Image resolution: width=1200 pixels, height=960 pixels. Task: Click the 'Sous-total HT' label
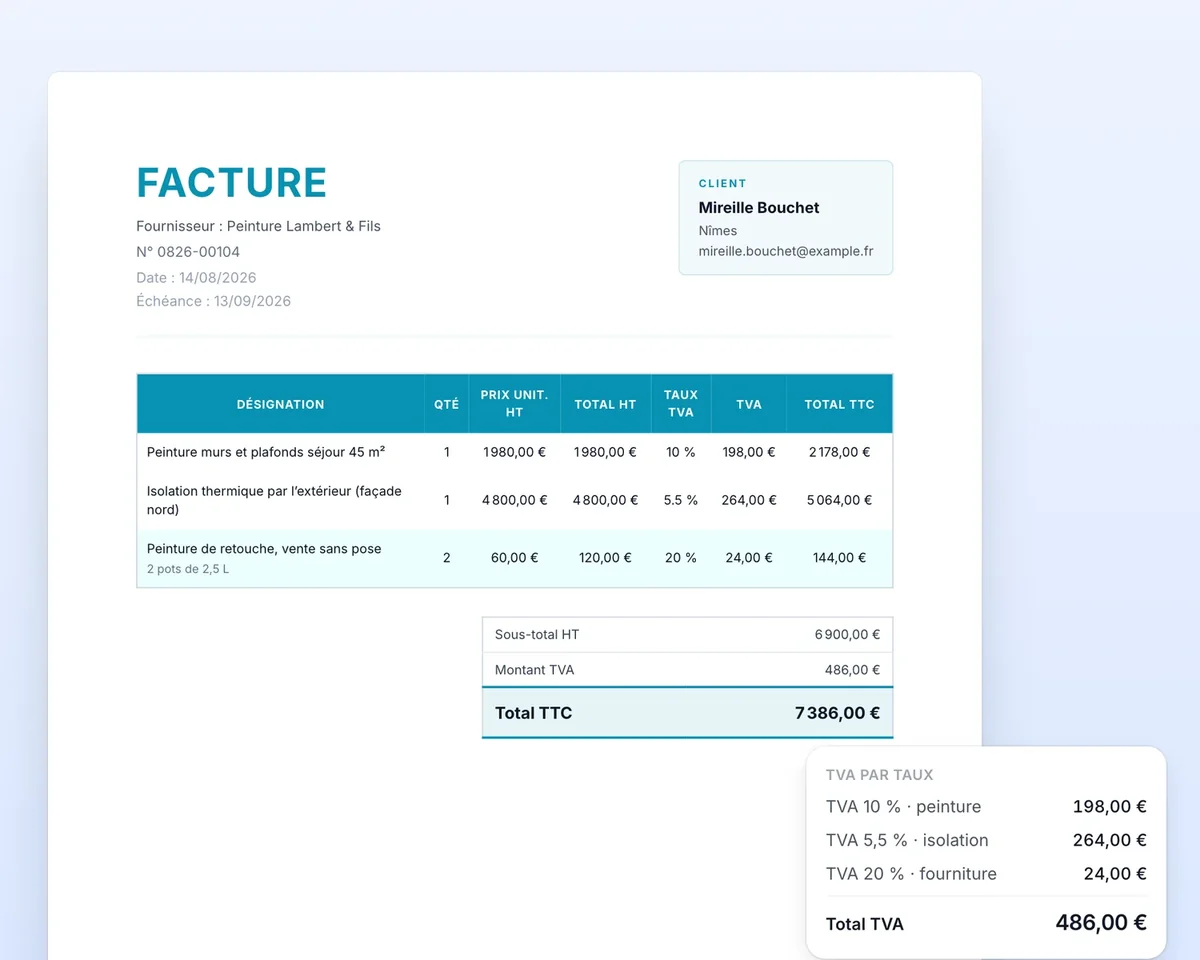(537, 635)
